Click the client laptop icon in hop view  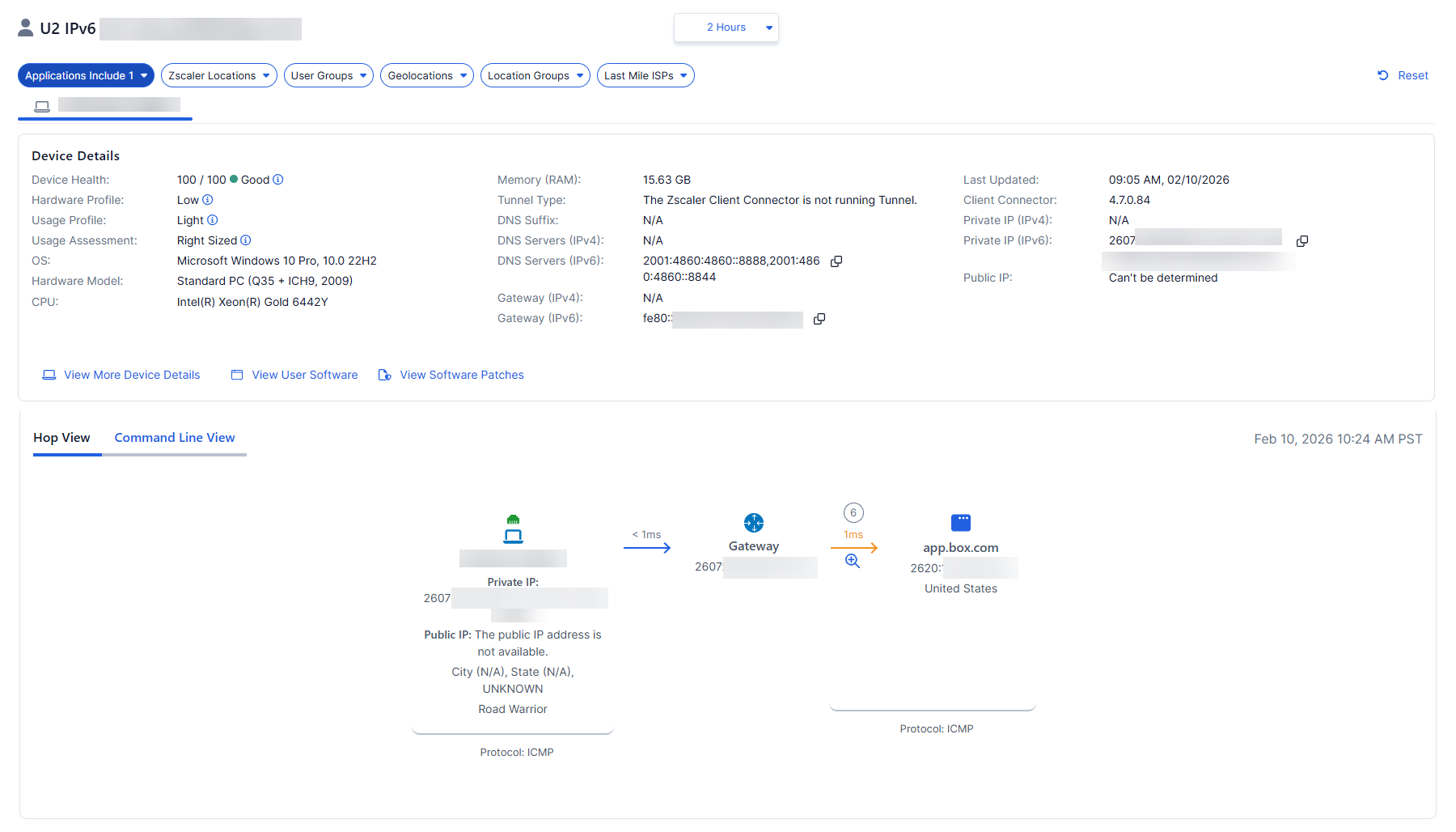(x=513, y=536)
